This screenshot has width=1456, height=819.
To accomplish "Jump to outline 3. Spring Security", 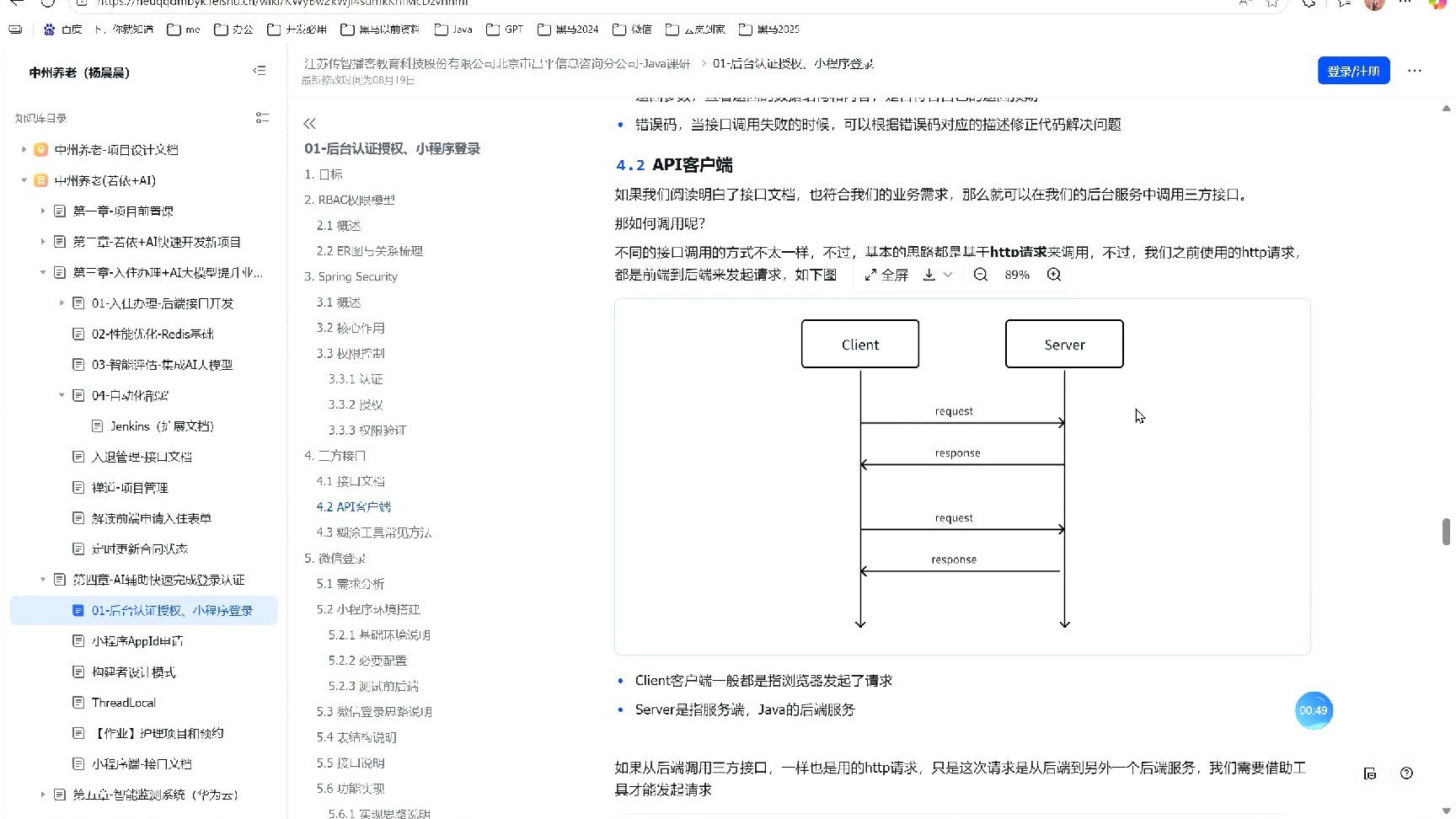I will click(x=351, y=276).
